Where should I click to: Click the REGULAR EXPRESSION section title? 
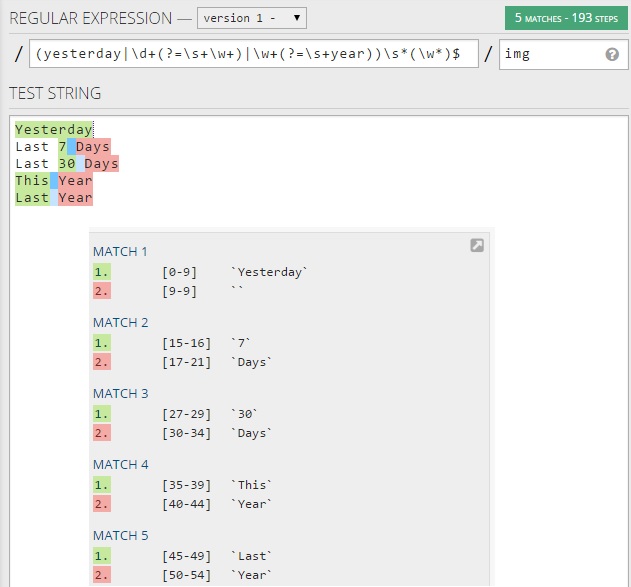coord(91,19)
